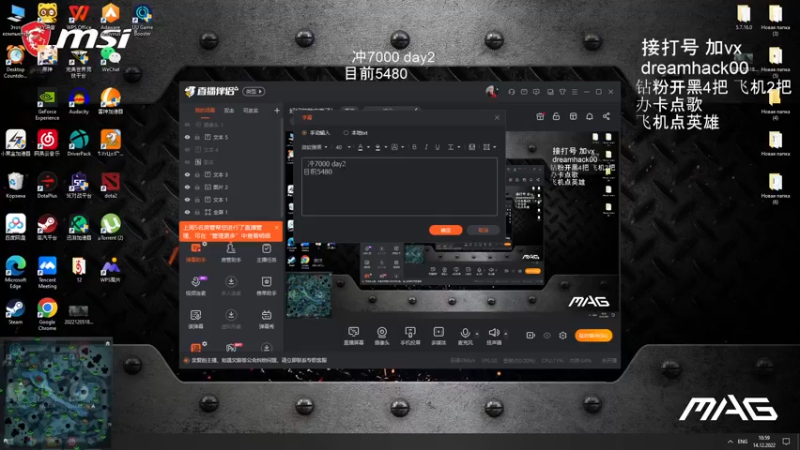Switch to the third tab in left panel
This screenshot has height=450, width=800.
pyautogui.click(x=251, y=110)
